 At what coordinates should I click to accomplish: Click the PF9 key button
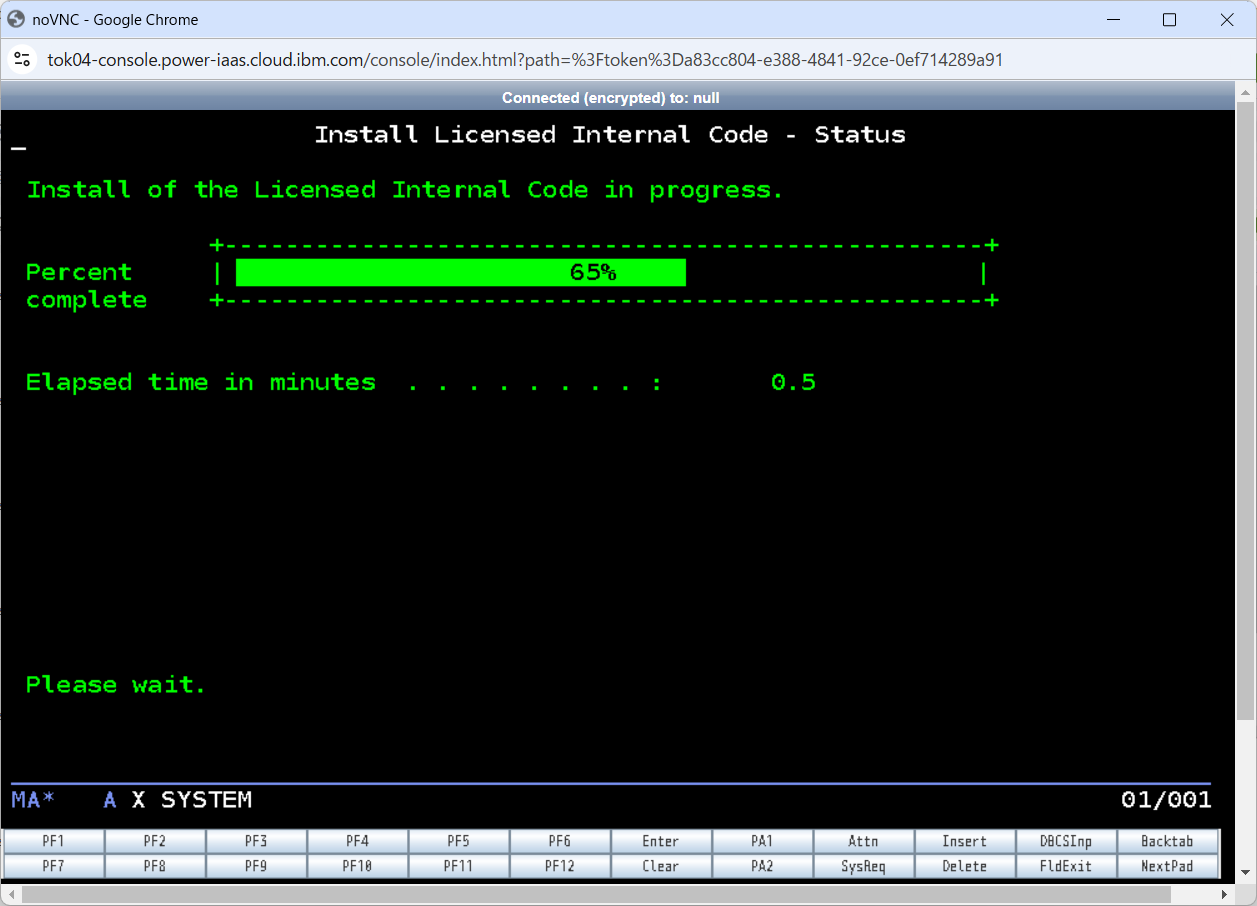coord(256,866)
